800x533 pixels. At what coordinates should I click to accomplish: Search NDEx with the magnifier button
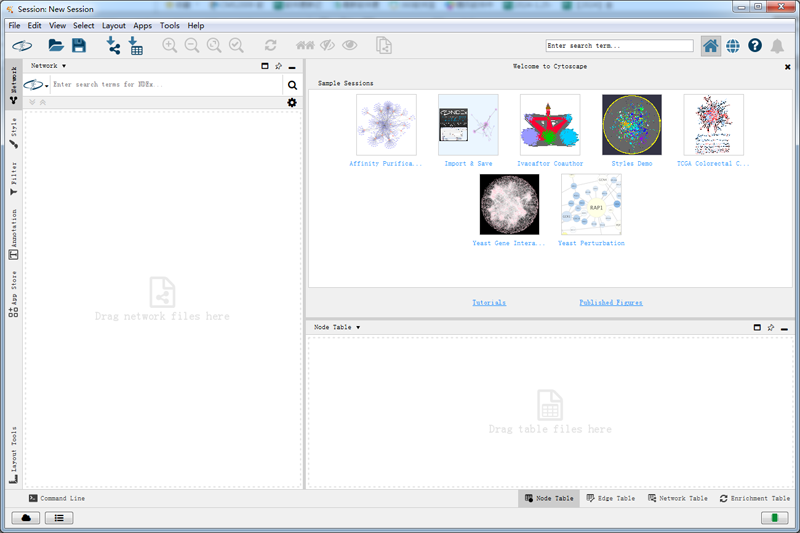point(292,85)
